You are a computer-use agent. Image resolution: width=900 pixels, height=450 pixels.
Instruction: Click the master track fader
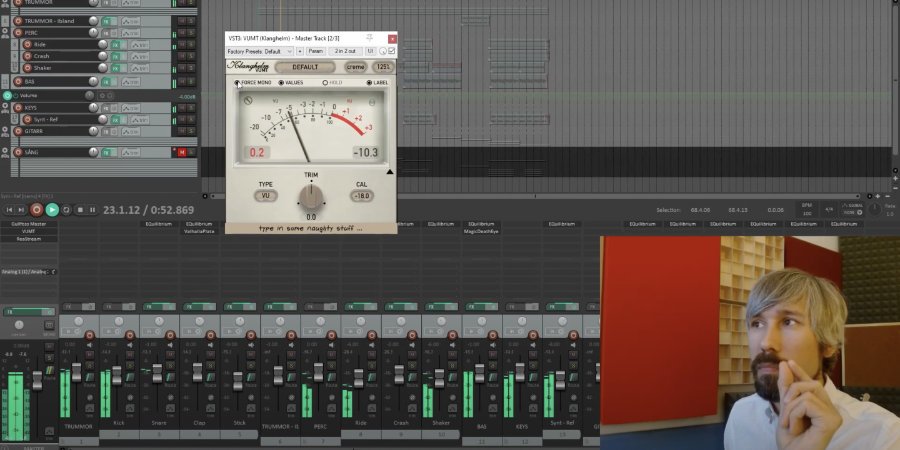click(x=37, y=380)
